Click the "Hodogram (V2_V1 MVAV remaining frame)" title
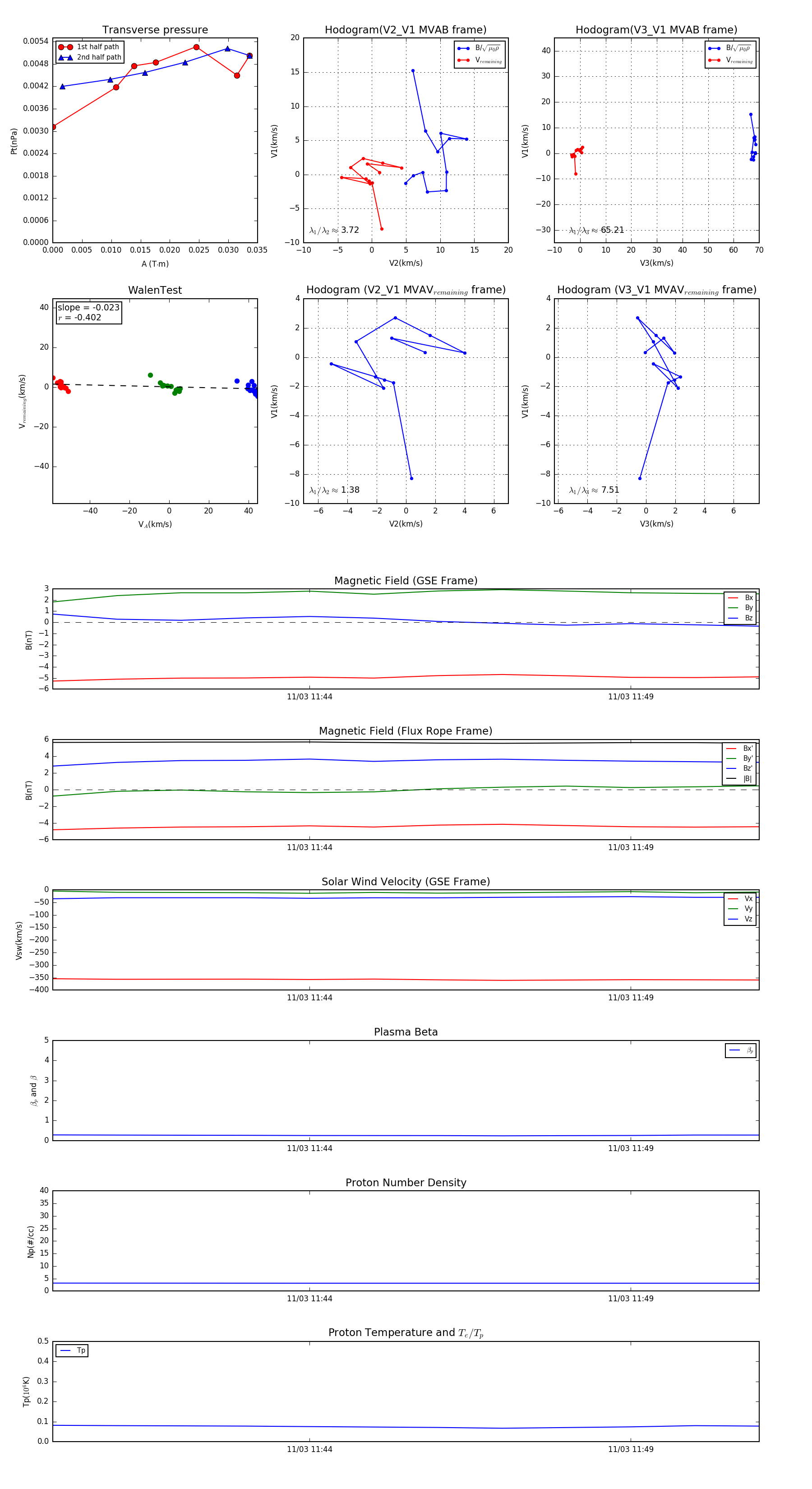Viewport: 812px width, 1489px height. coord(406,290)
